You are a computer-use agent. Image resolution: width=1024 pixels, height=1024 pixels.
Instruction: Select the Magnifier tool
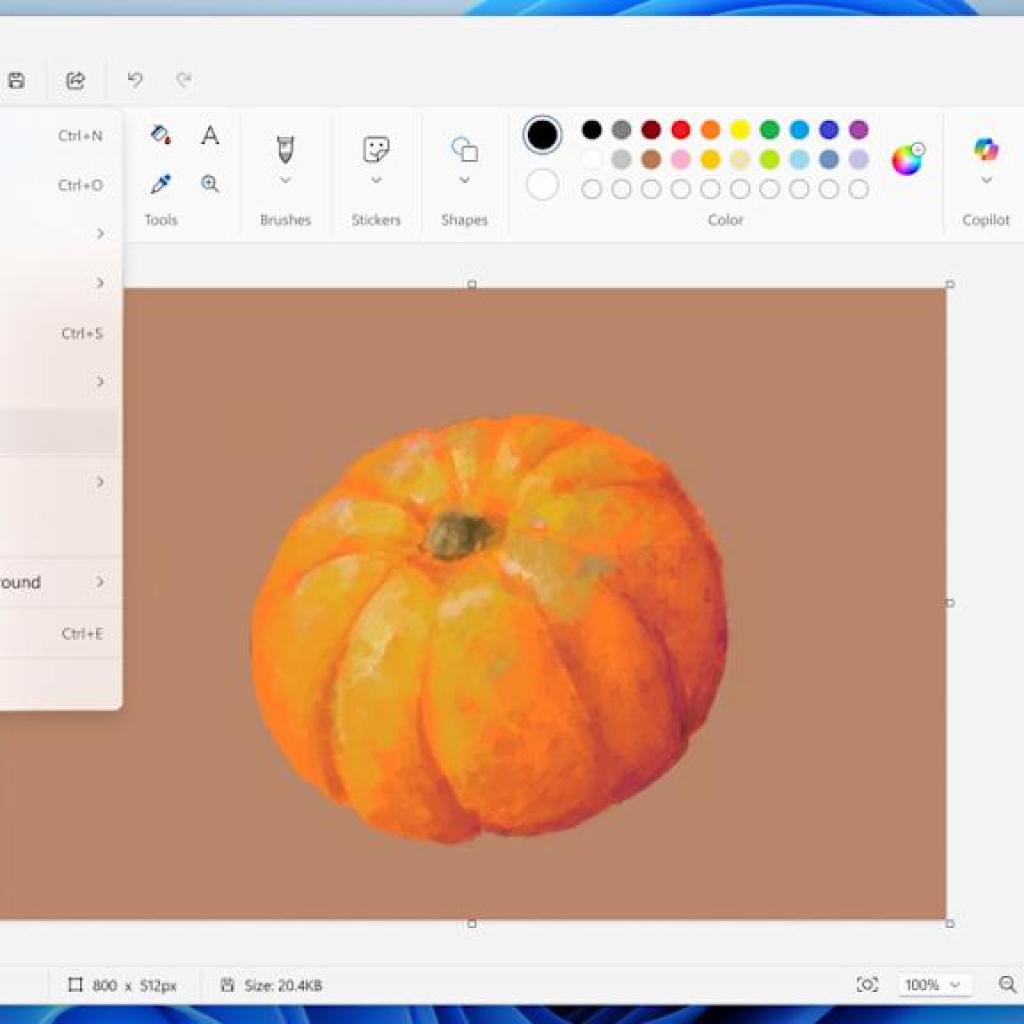[x=210, y=183]
